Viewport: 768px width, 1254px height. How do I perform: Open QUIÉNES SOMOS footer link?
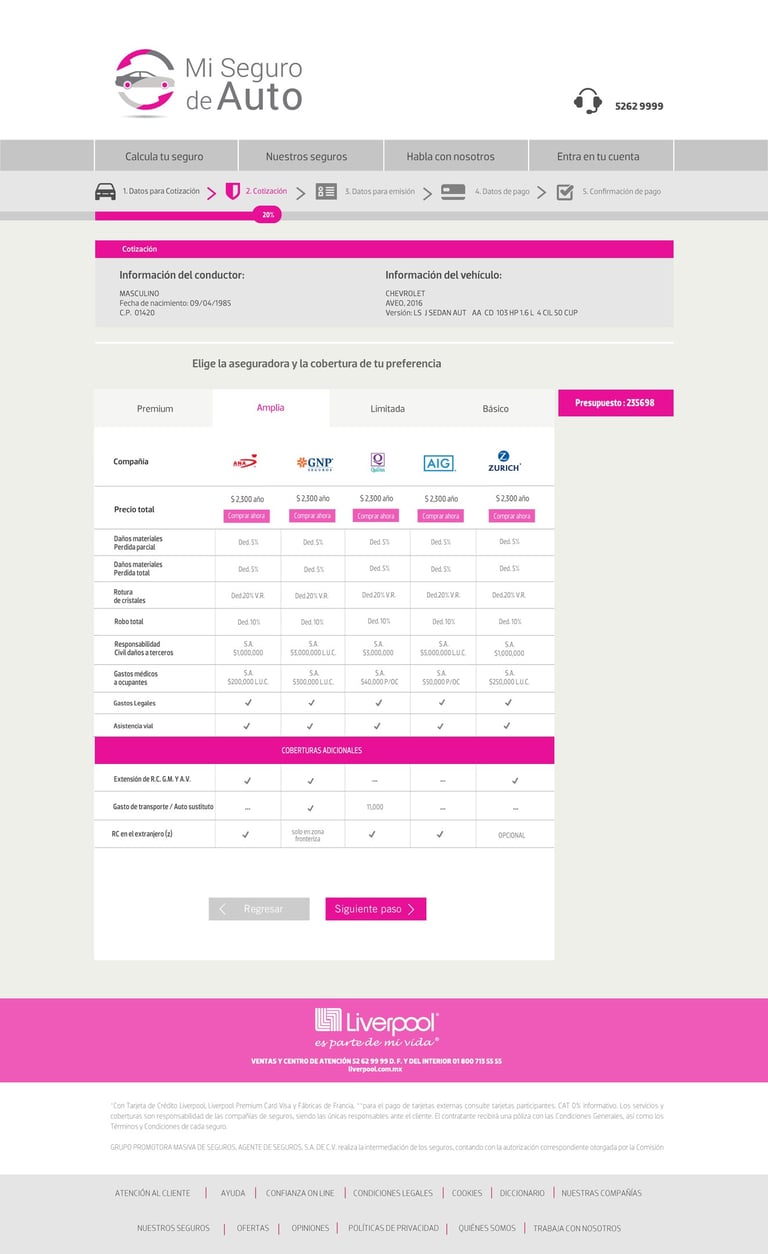coord(487,1228)
